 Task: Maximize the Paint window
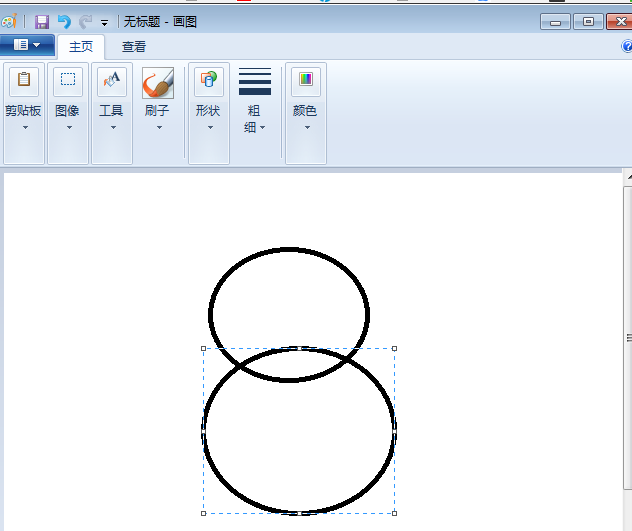coord(588,22)
